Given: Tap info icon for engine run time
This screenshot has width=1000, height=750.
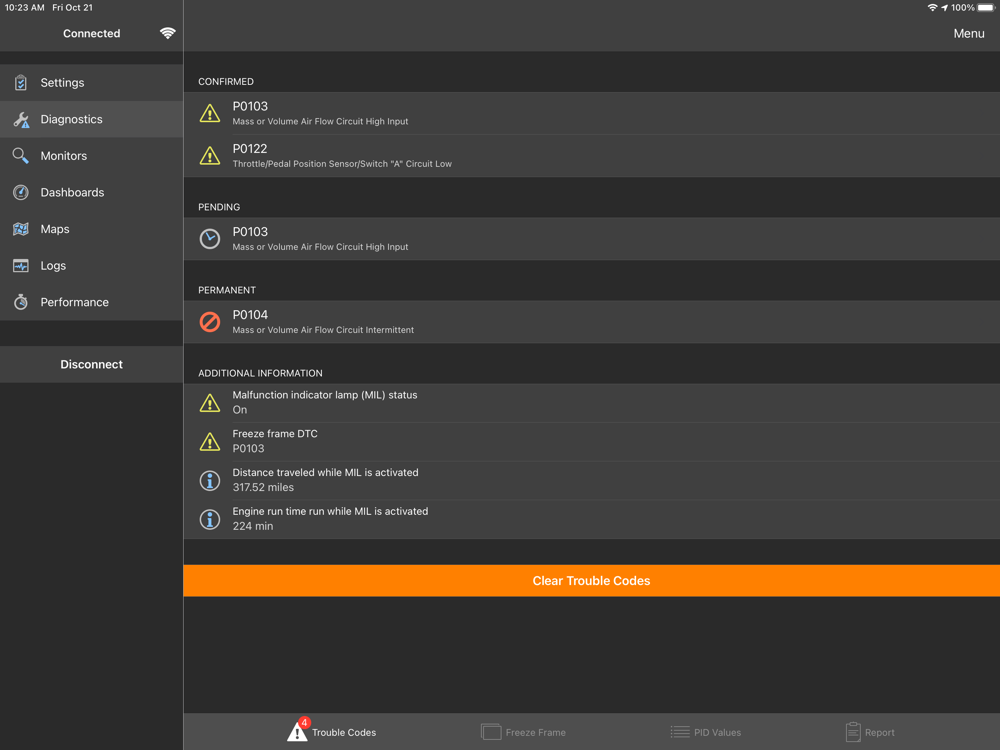Looking at the screenshot, I should pyautogui.click(x=210, y=519).
